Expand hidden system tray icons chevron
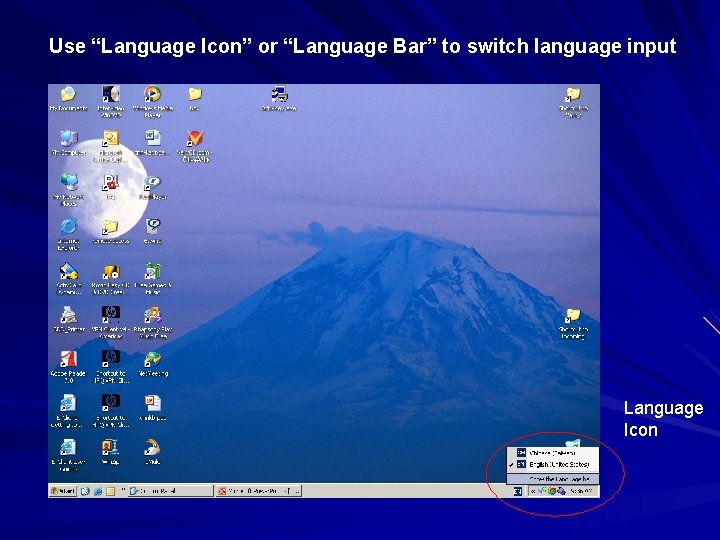720x540 pixels. (x=533, y=491)
